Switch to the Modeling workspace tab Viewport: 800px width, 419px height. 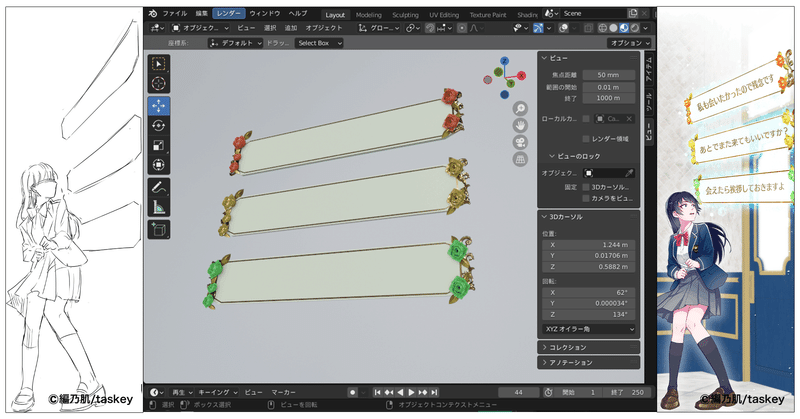(x=368, y=15)
